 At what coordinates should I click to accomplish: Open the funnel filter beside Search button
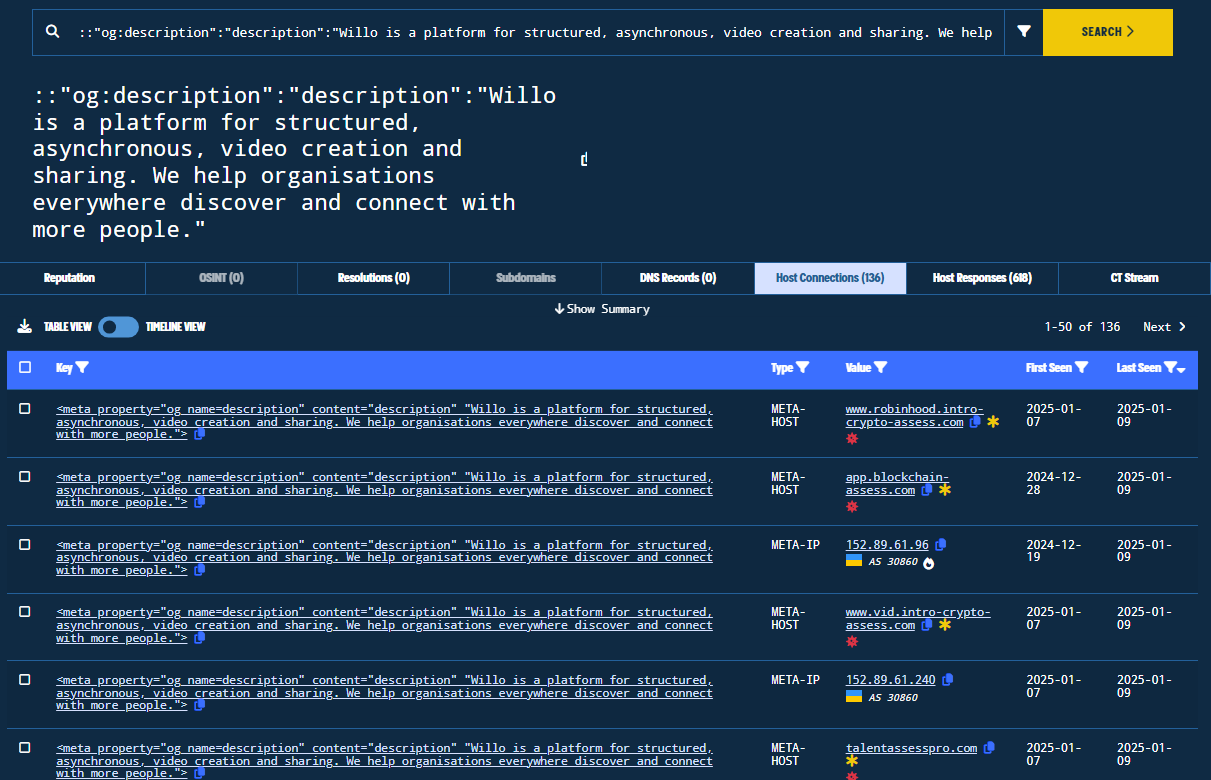[x=1024, y=32]
